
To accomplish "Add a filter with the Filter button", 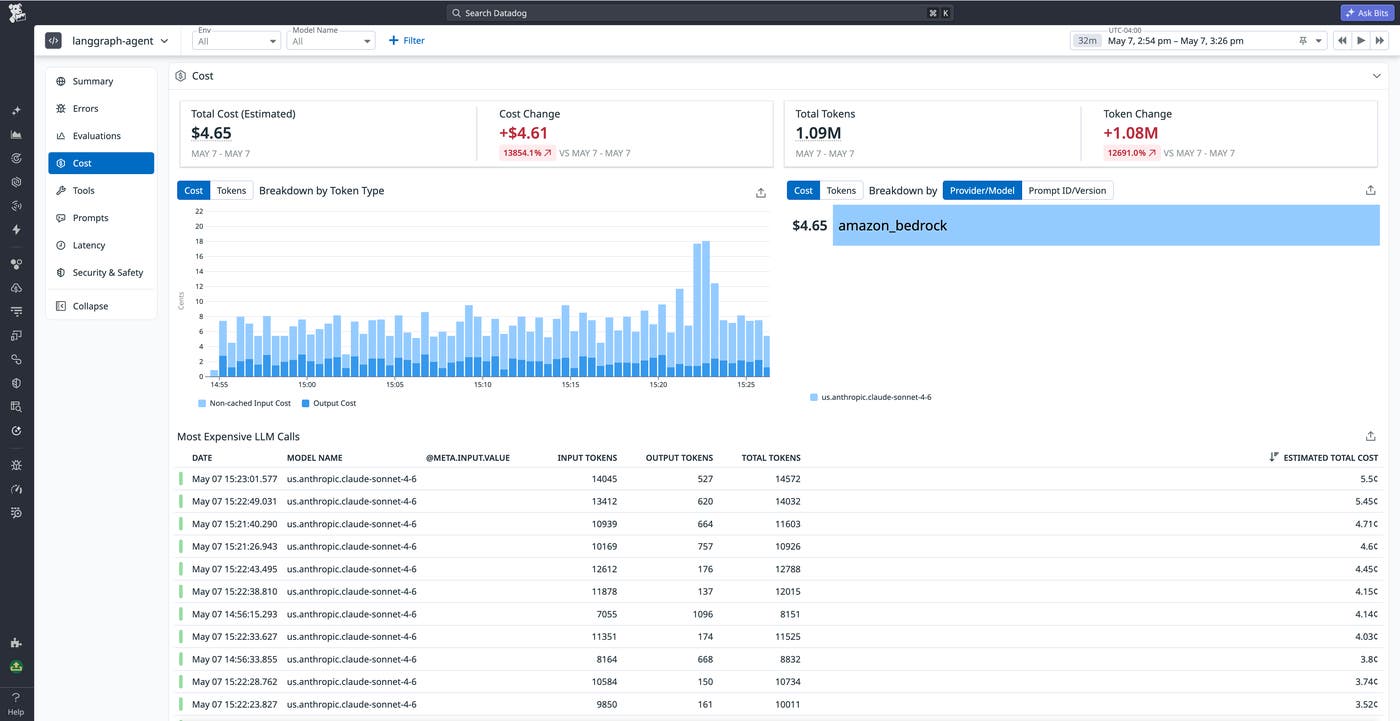I will click(x=406, y=41).
